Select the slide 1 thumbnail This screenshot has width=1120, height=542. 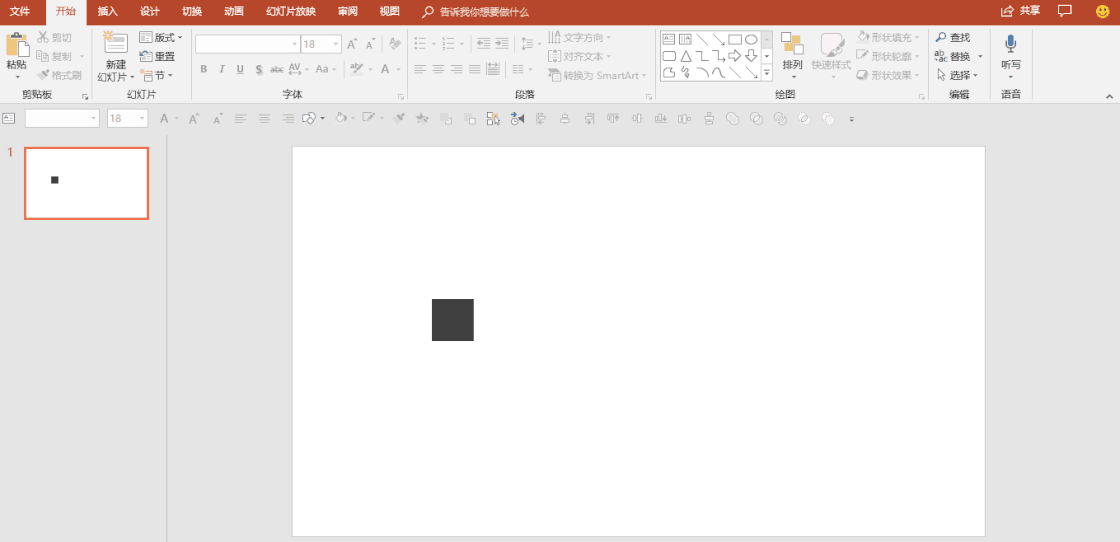point(86,183)
